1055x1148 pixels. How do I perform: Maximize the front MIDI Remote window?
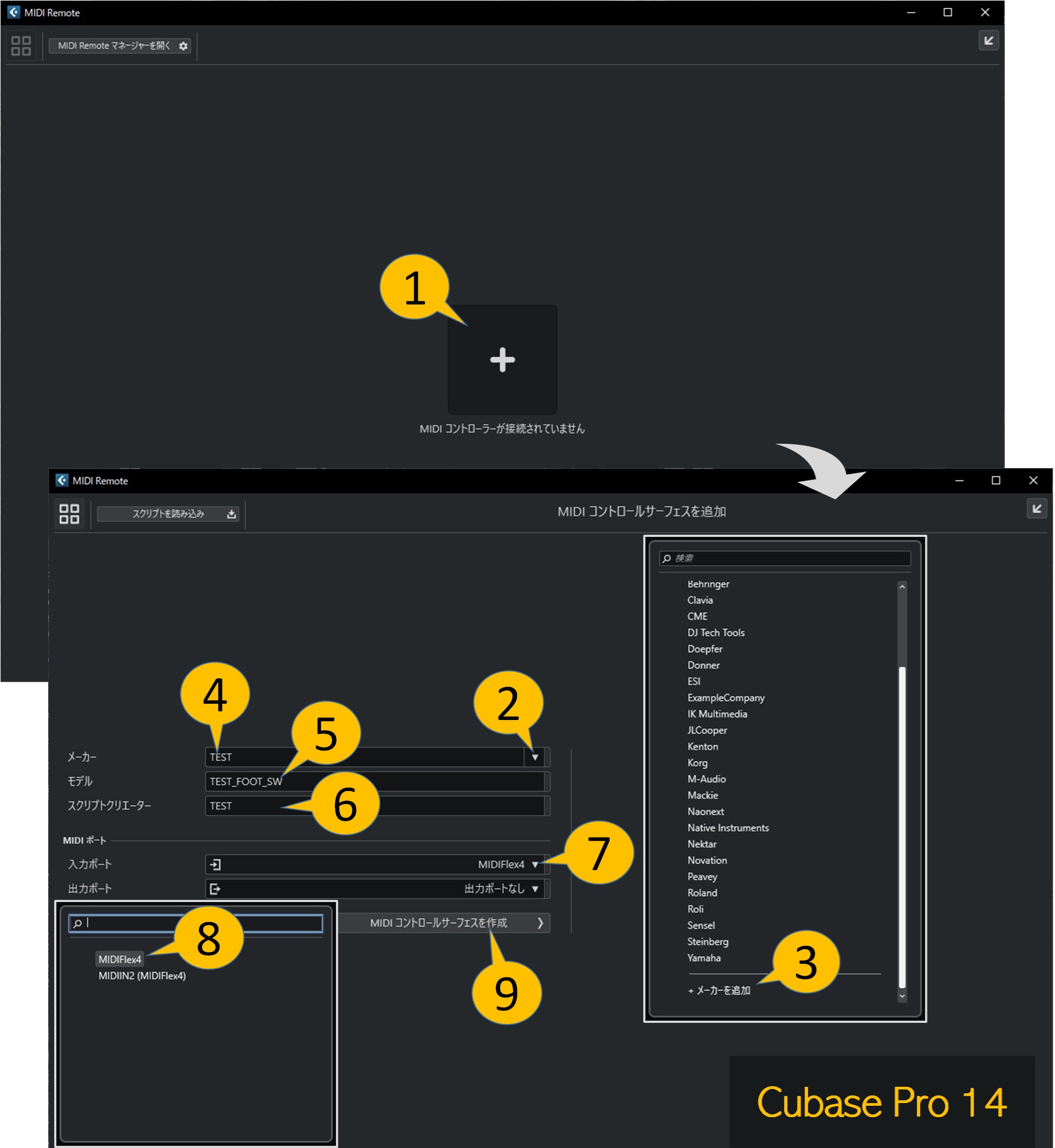click(995, 481)
